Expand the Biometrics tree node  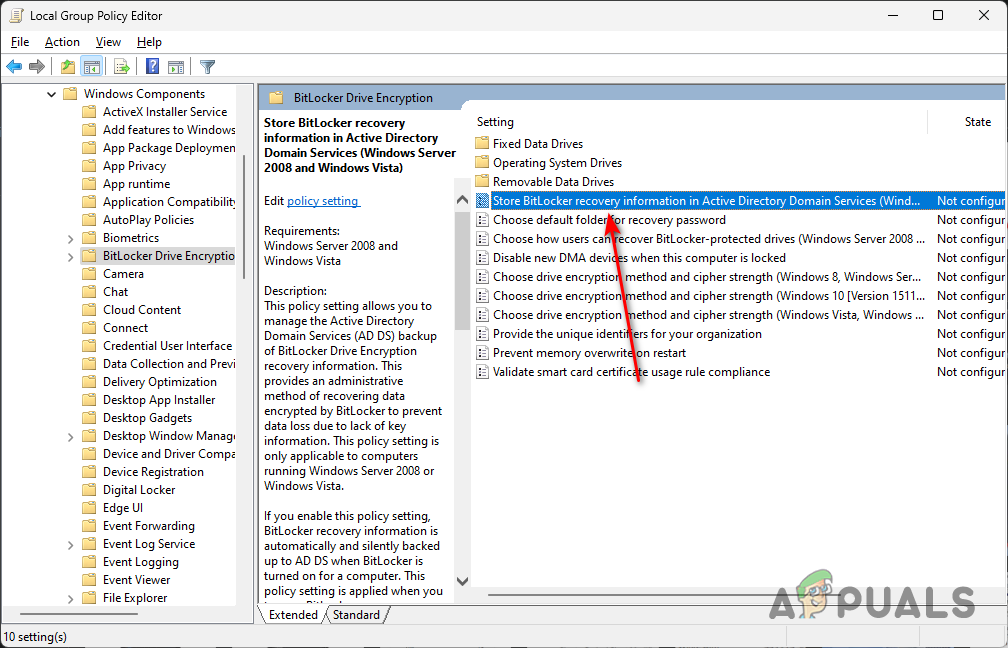pyautogui.click(x=69, y=237)
